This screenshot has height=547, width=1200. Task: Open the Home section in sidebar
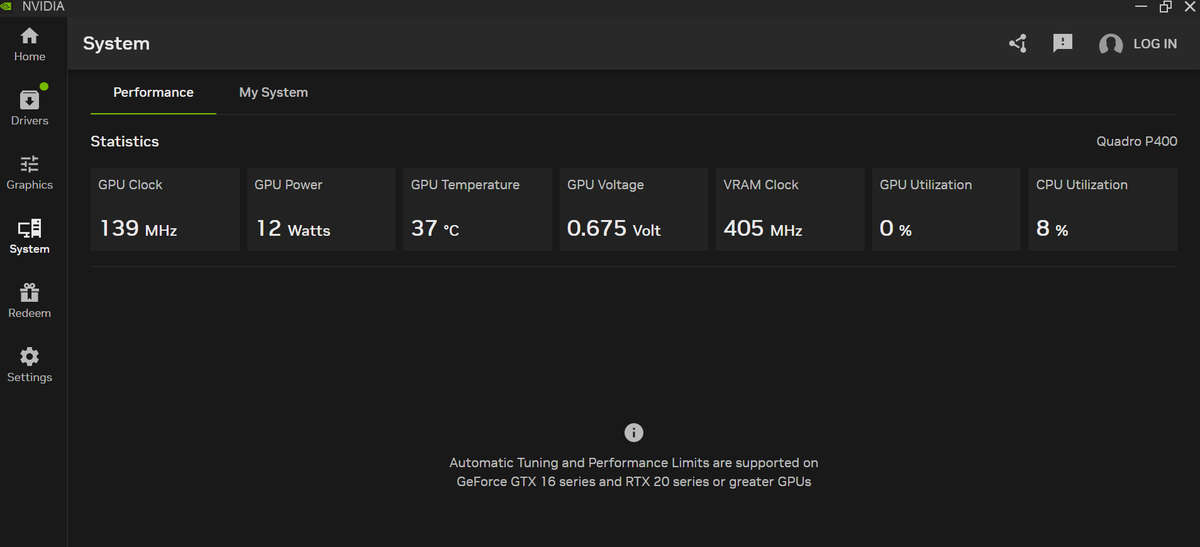(x=29, y=44)
